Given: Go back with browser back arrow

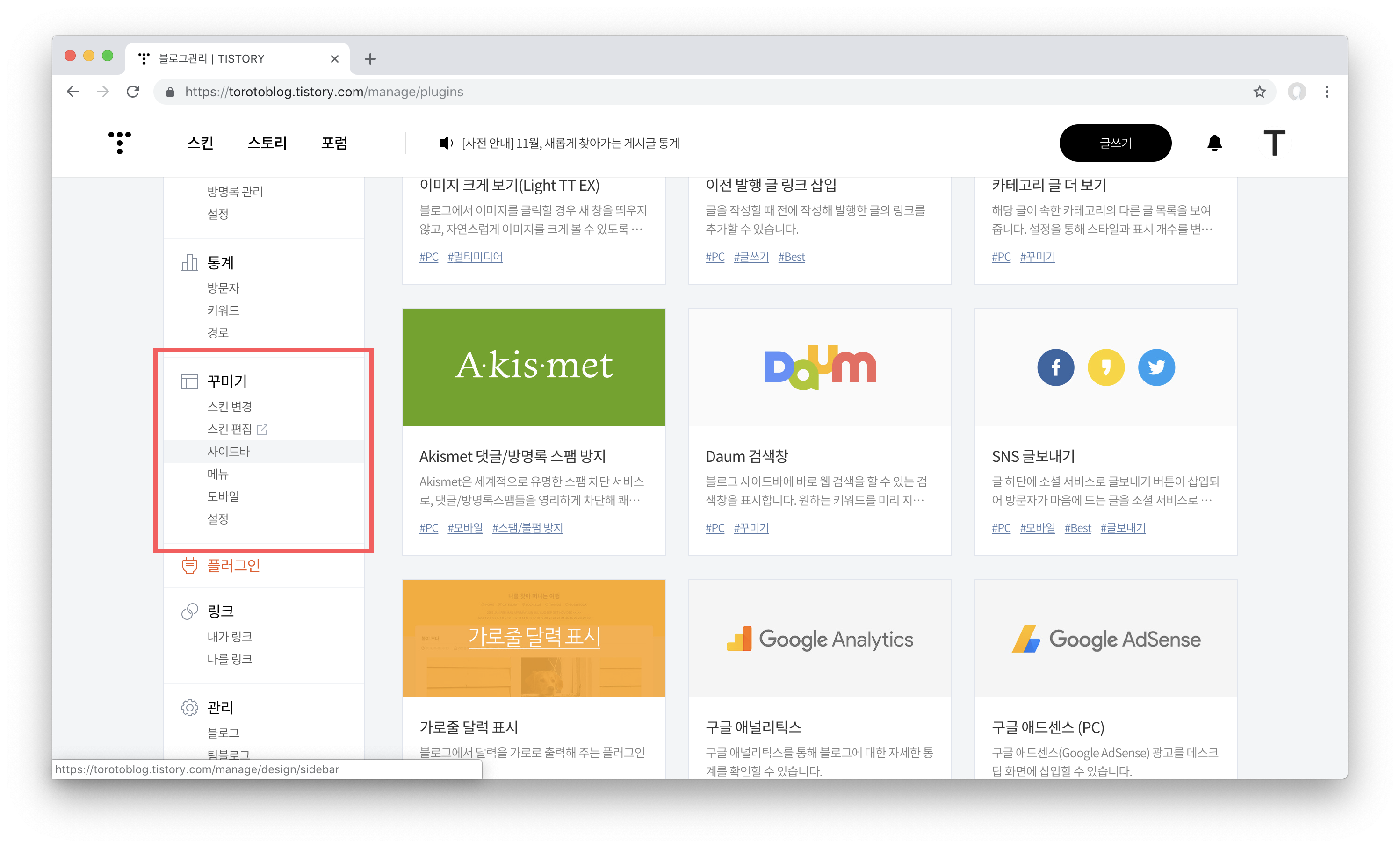Looking at the screenshot, I should [x=73, y=92].
